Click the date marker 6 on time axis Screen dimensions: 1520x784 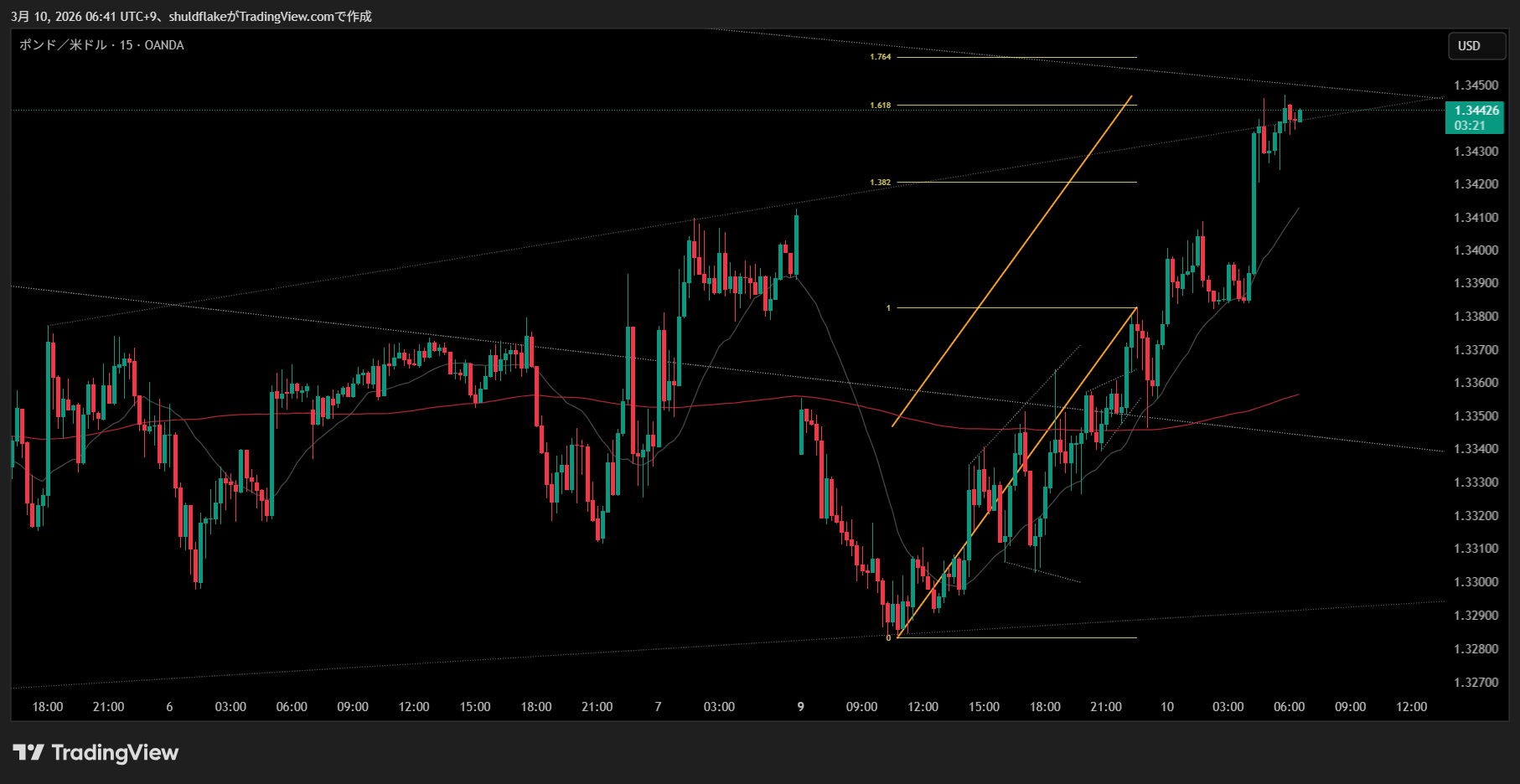pos(169,707)
